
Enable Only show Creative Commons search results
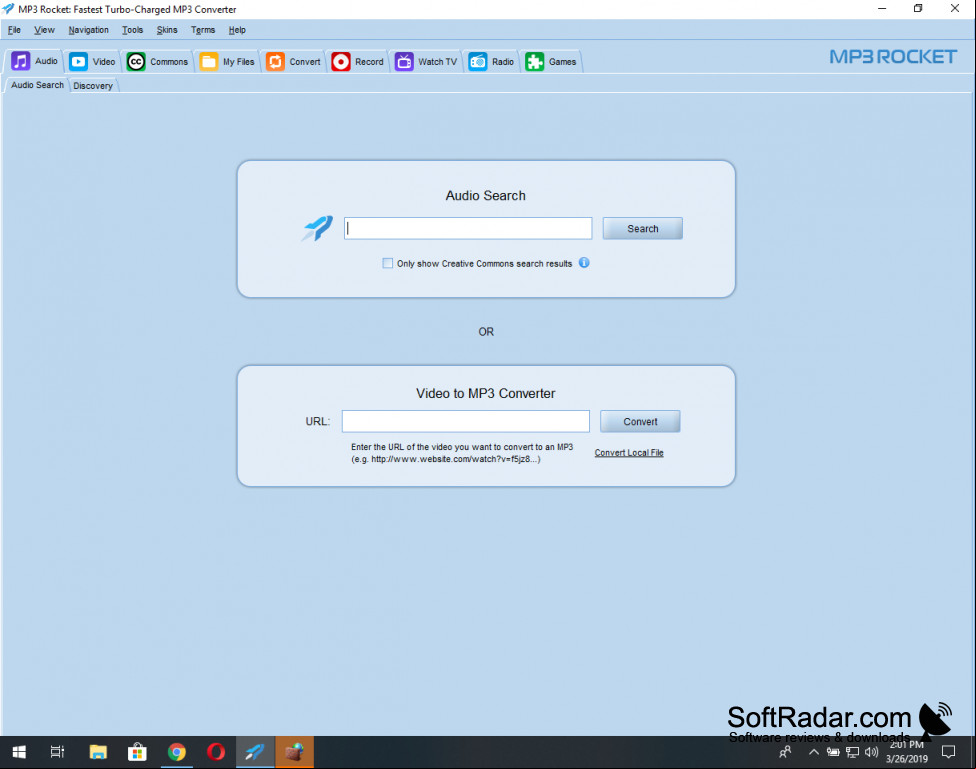388,263
